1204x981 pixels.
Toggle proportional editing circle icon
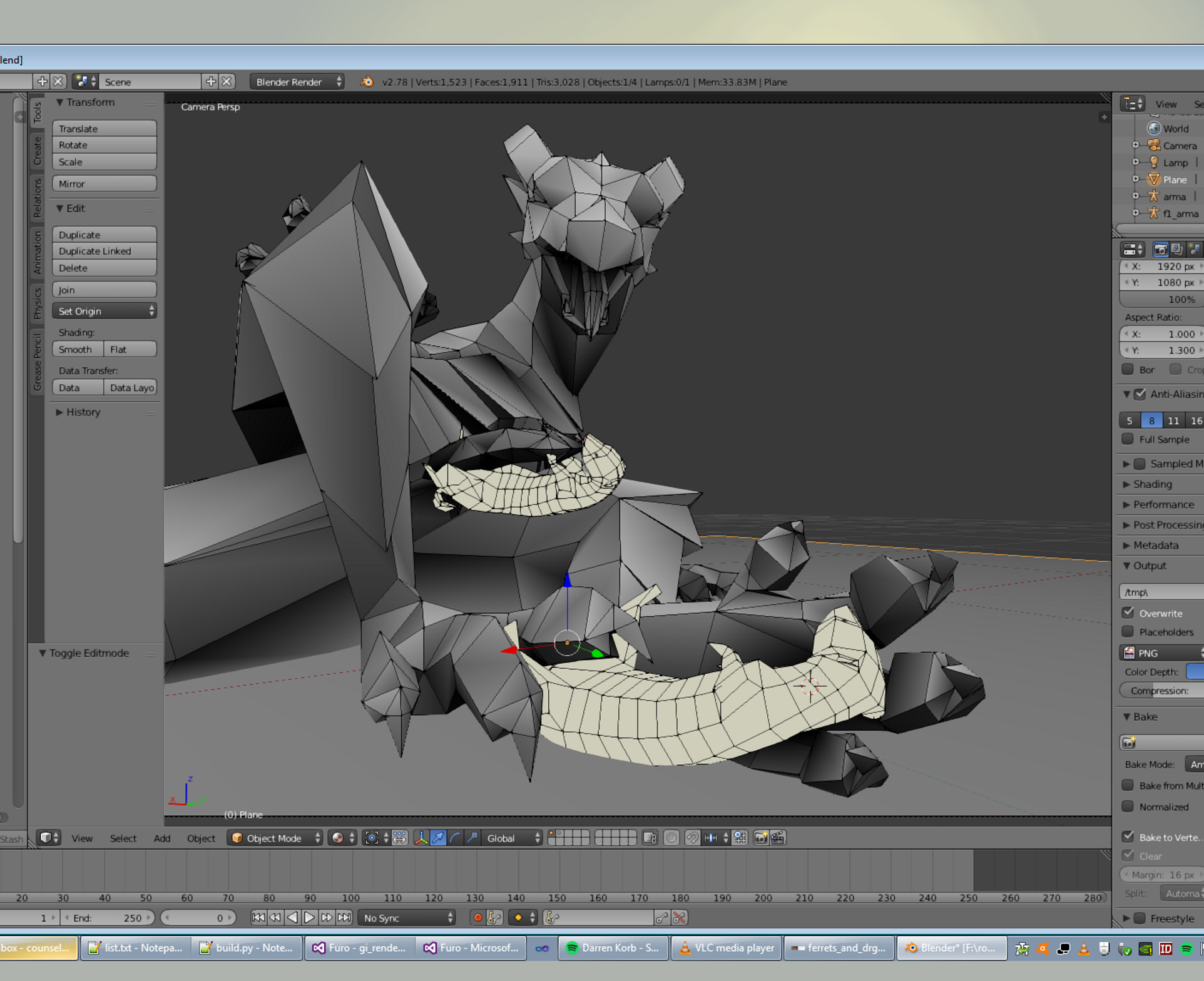(671, 838)
